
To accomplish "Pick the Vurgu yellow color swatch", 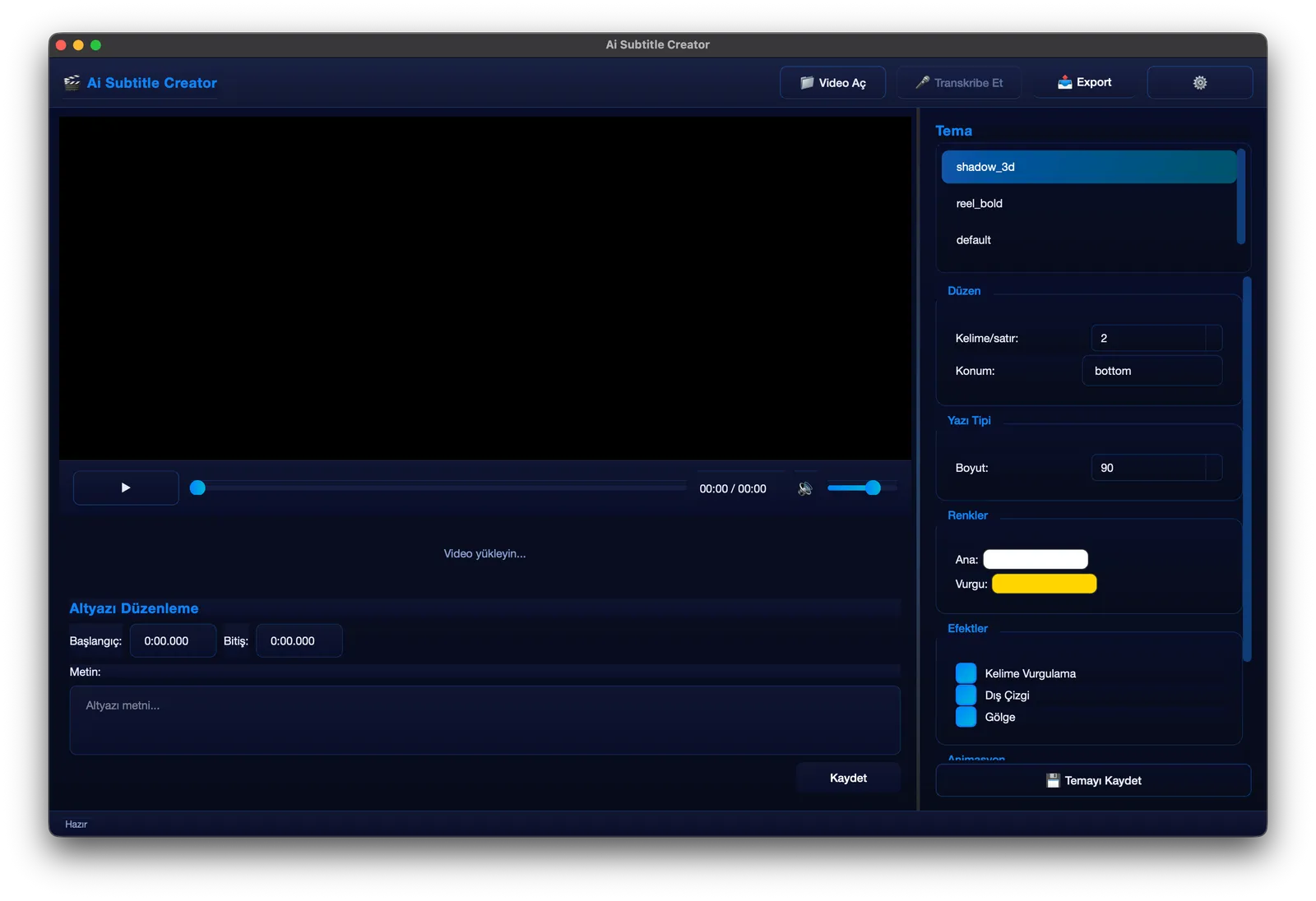I will (x=1044, y=584).
